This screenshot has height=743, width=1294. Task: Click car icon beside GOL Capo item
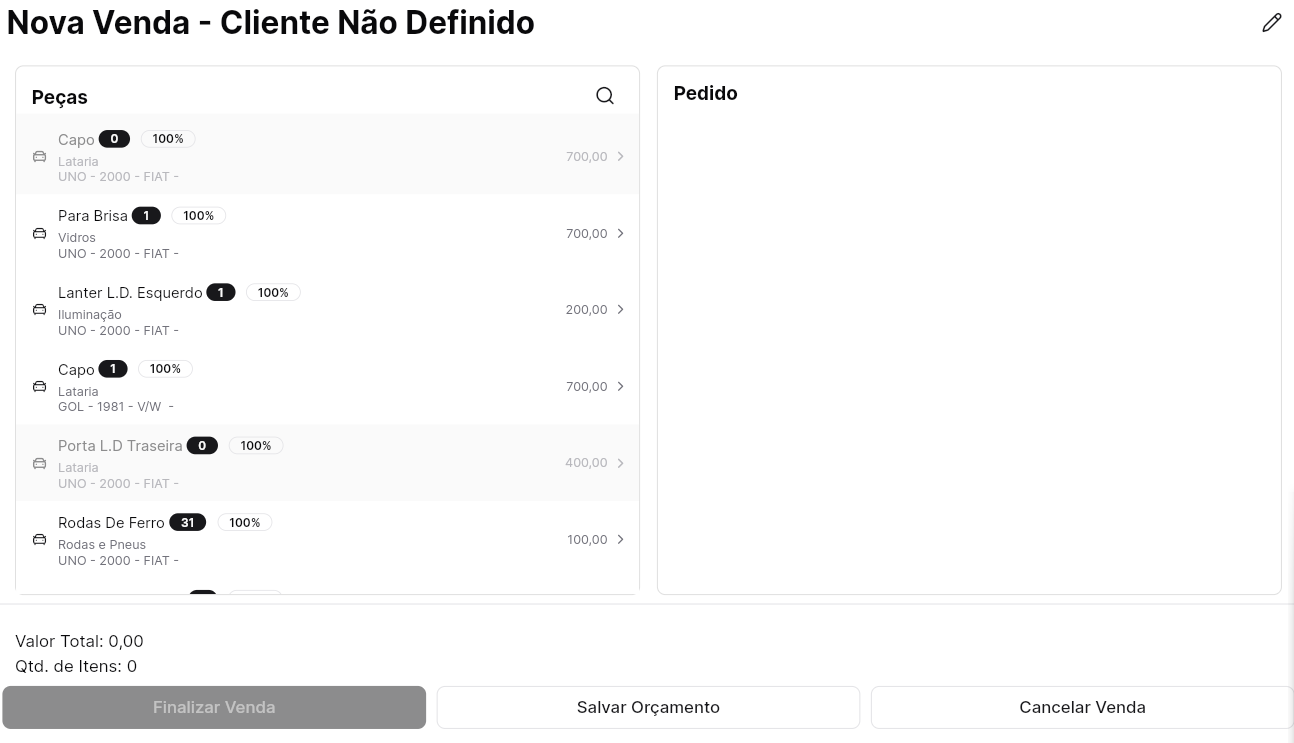39,386
